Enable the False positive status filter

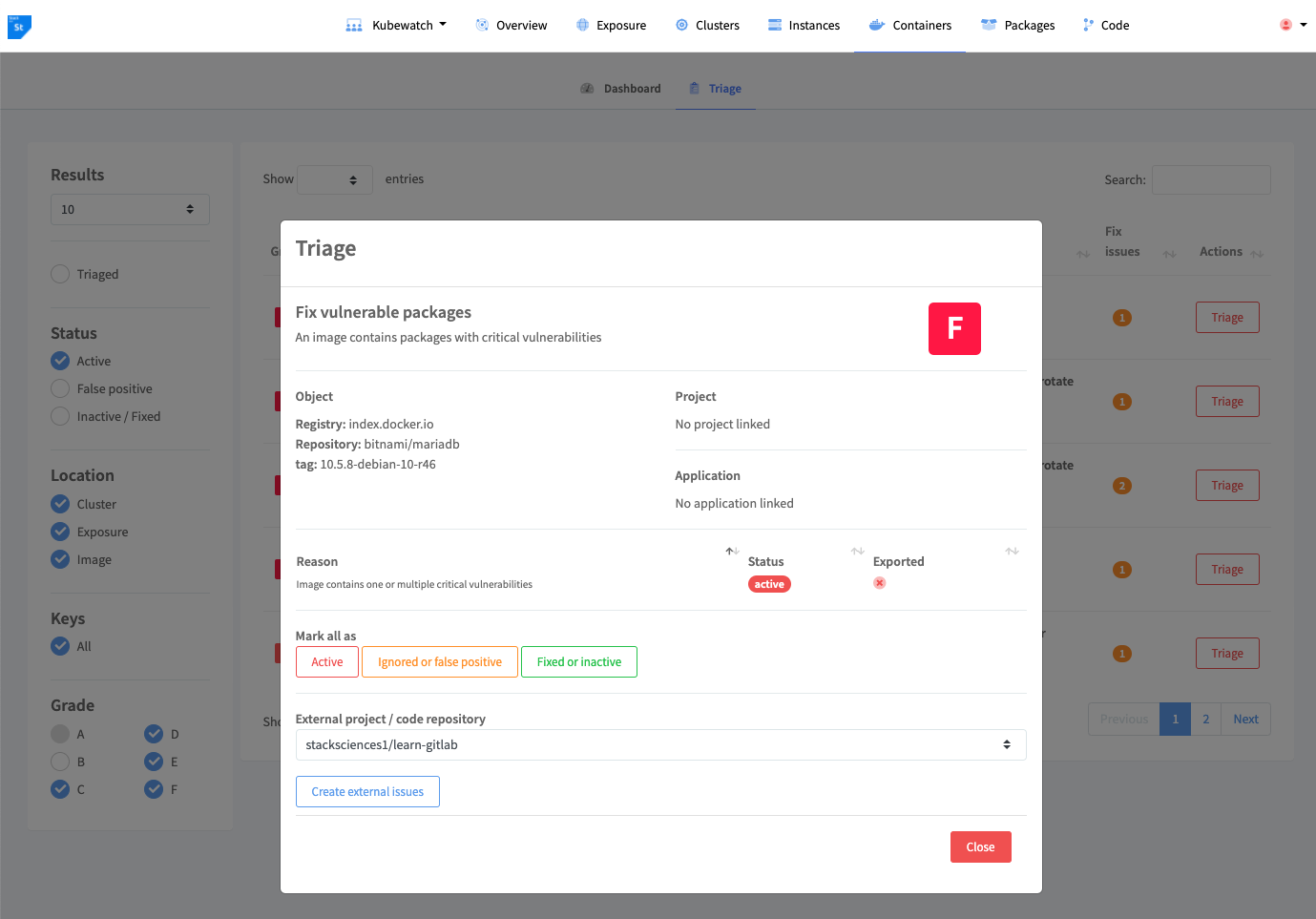click(59, 388)
